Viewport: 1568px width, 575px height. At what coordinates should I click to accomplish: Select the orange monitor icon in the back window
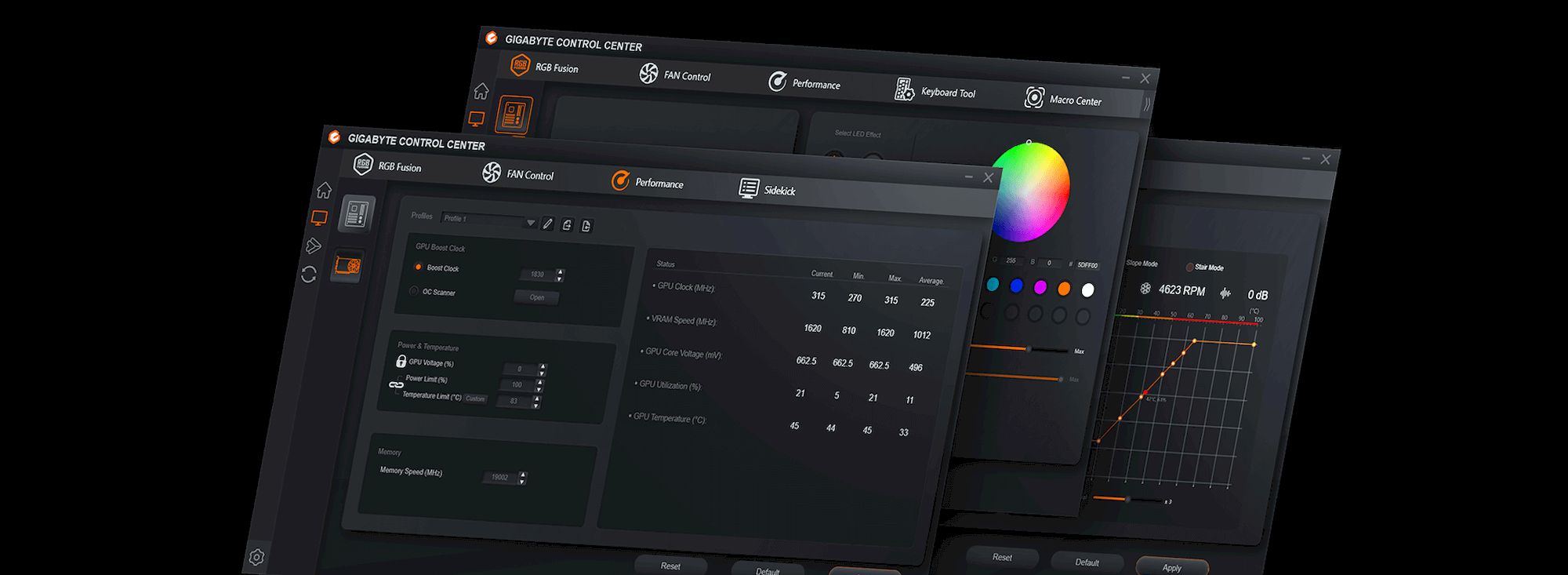[477, 118]
